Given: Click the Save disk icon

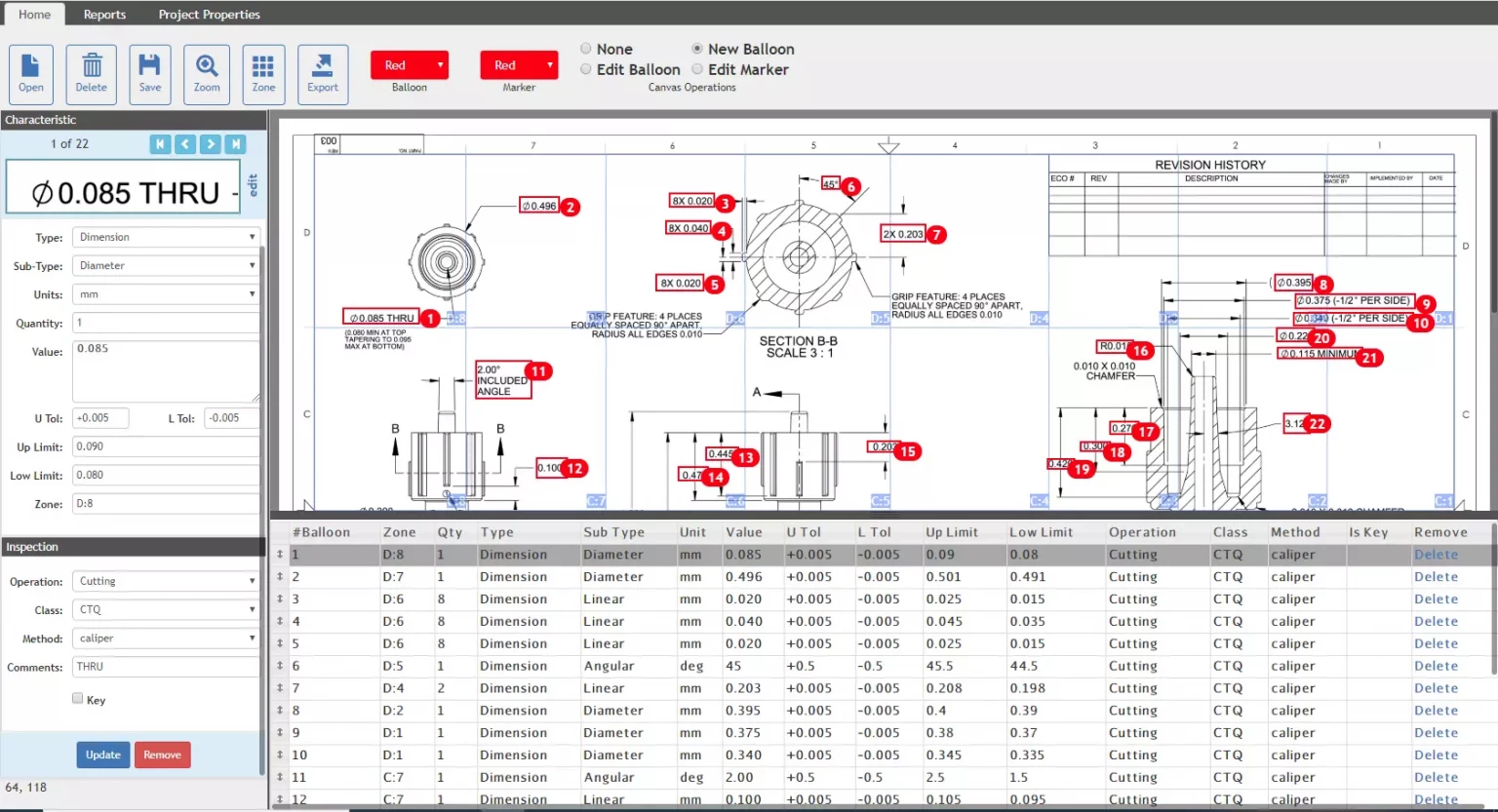Looking at the screenshot, I should tap(150, 73).
